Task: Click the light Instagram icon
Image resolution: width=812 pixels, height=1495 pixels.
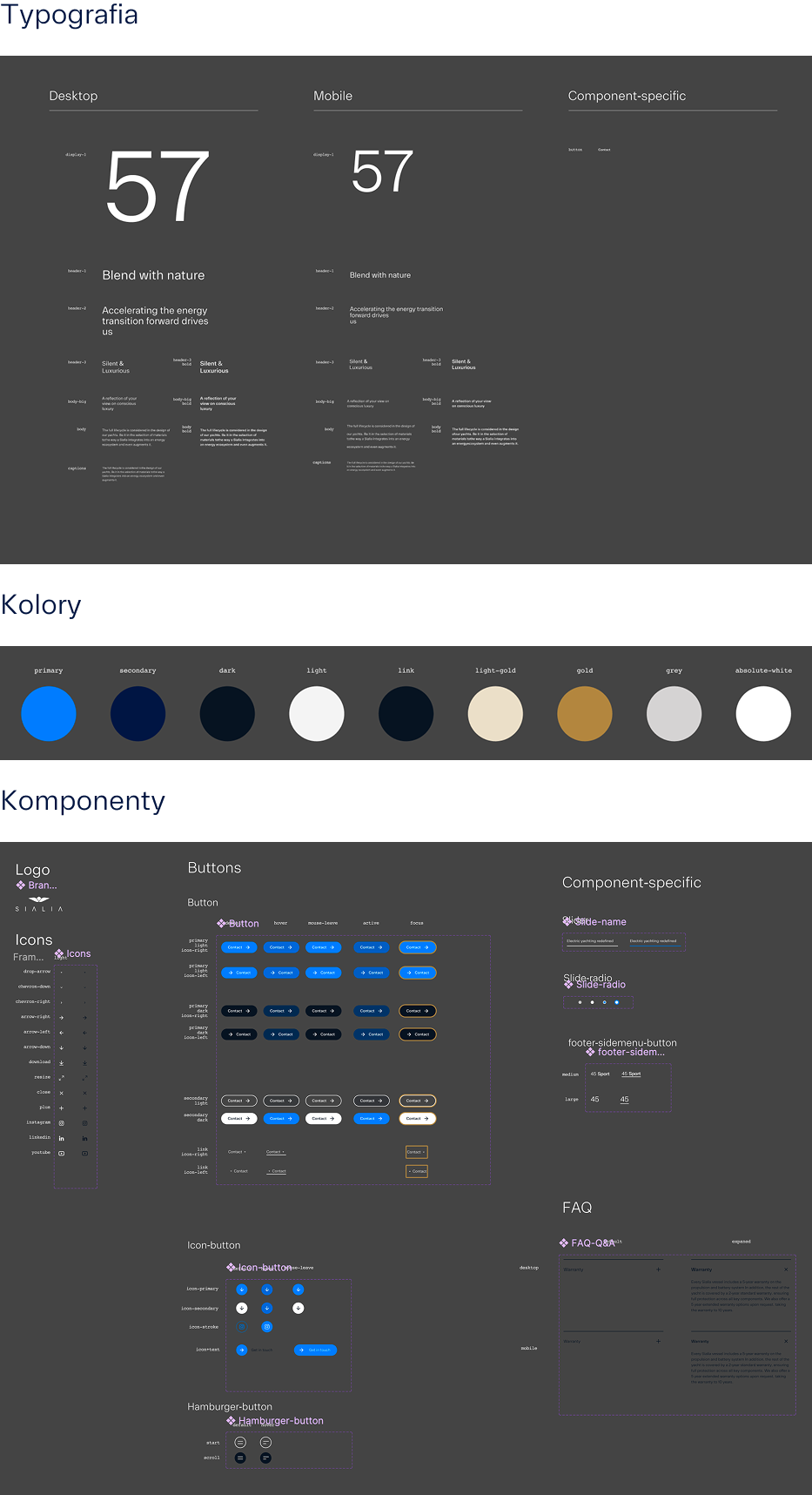Action: (61, 1123)
